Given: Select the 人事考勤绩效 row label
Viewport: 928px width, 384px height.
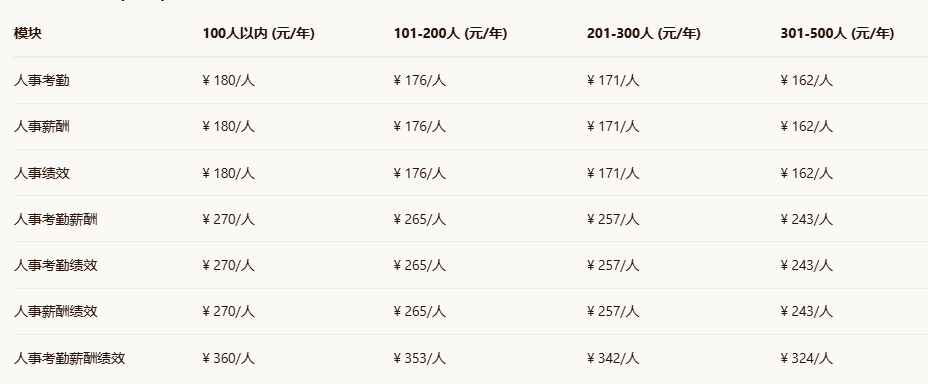Looking at the screenshot, I should [56, 266].
